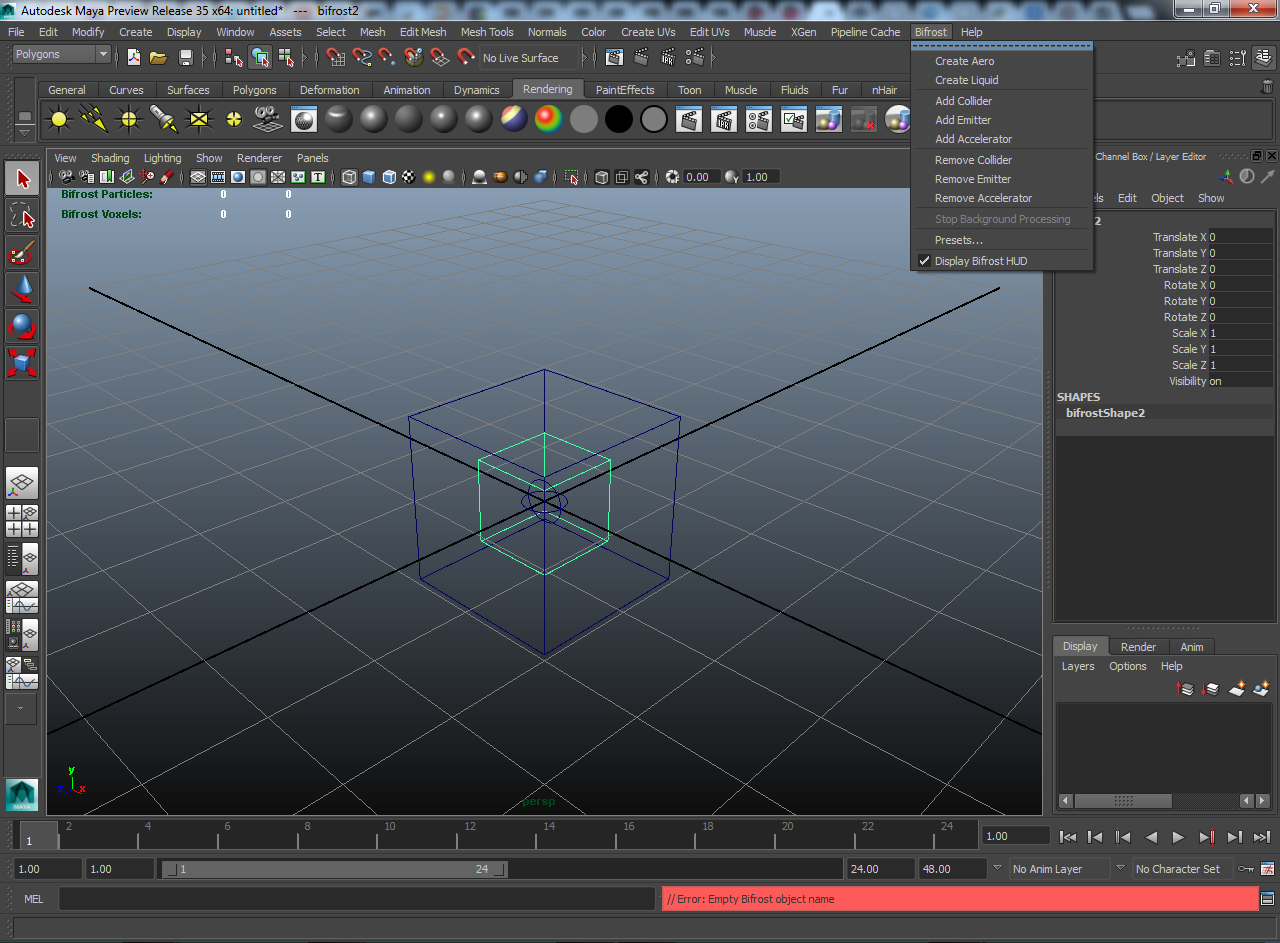Choose the Scale tool cube icon
This screenshot has width=1280, height=943.
22,362
